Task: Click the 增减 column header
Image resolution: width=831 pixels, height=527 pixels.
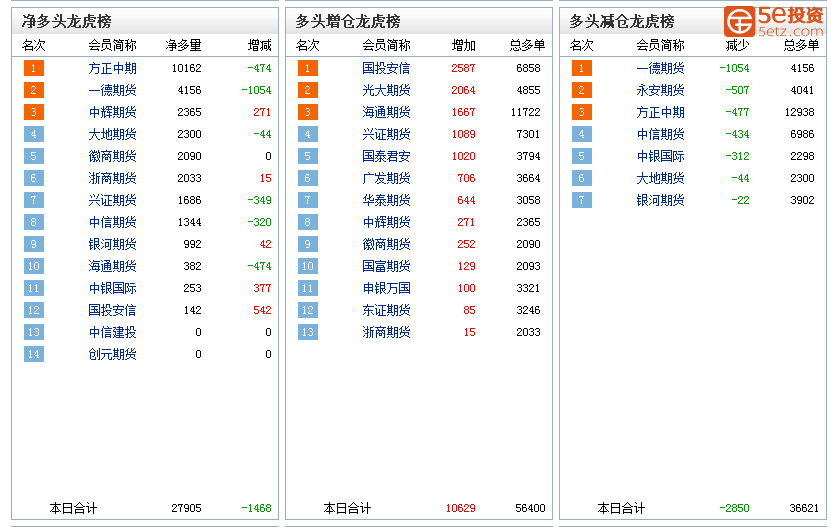Action: pos(260,46)
